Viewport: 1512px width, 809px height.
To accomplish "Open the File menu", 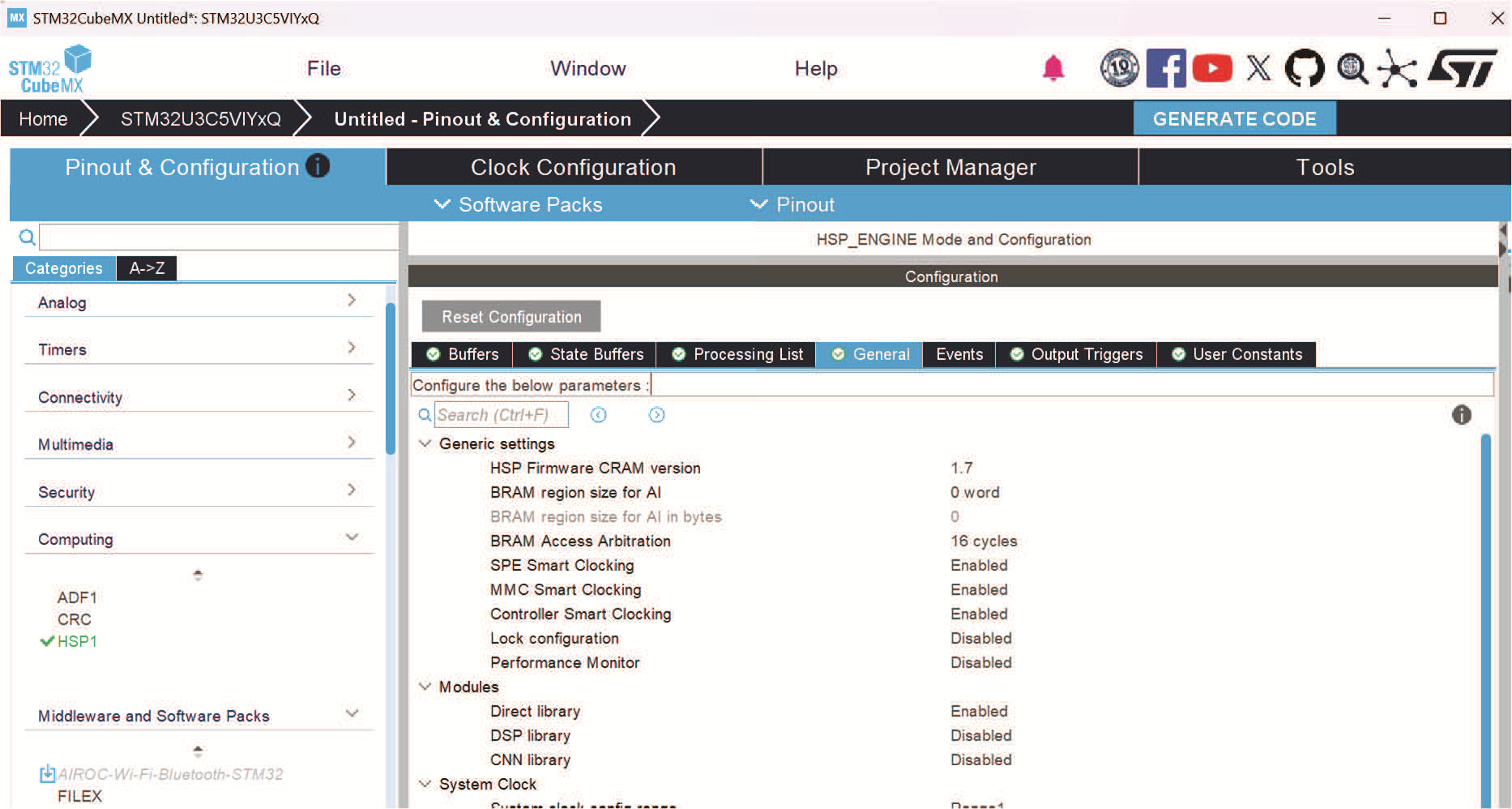I will (324, 68).
